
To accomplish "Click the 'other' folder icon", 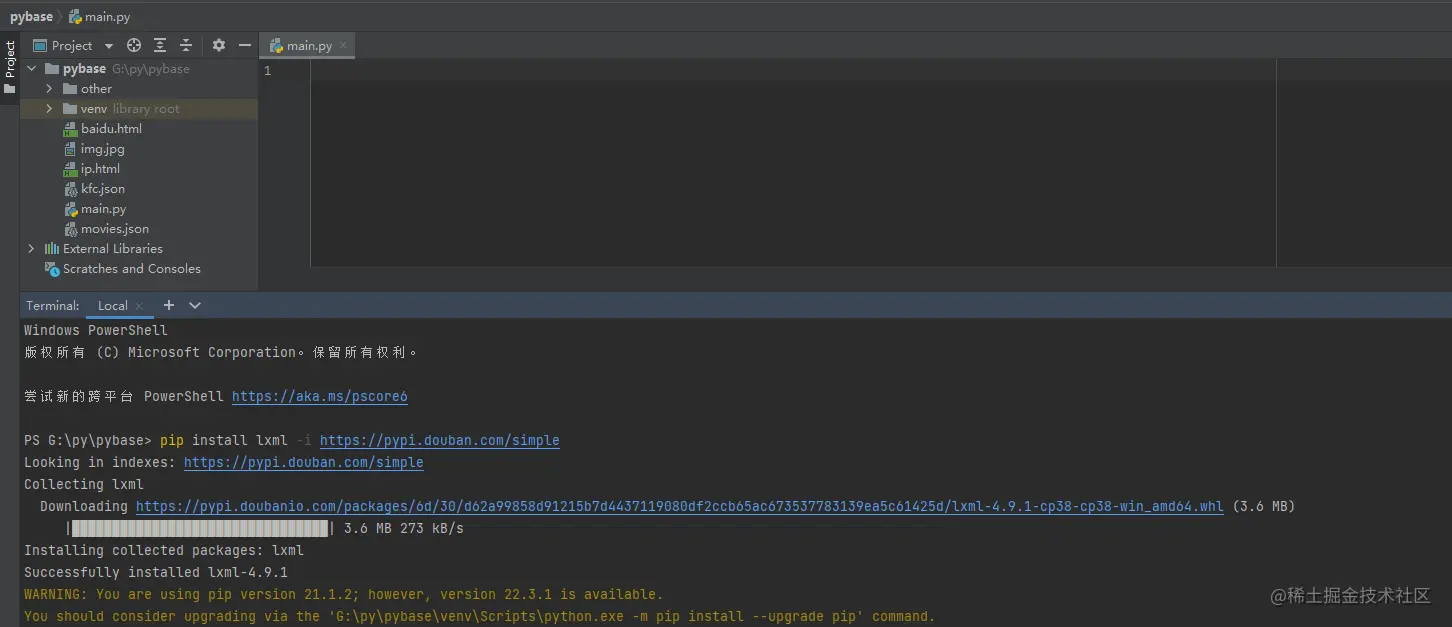I will click(70, 89).
